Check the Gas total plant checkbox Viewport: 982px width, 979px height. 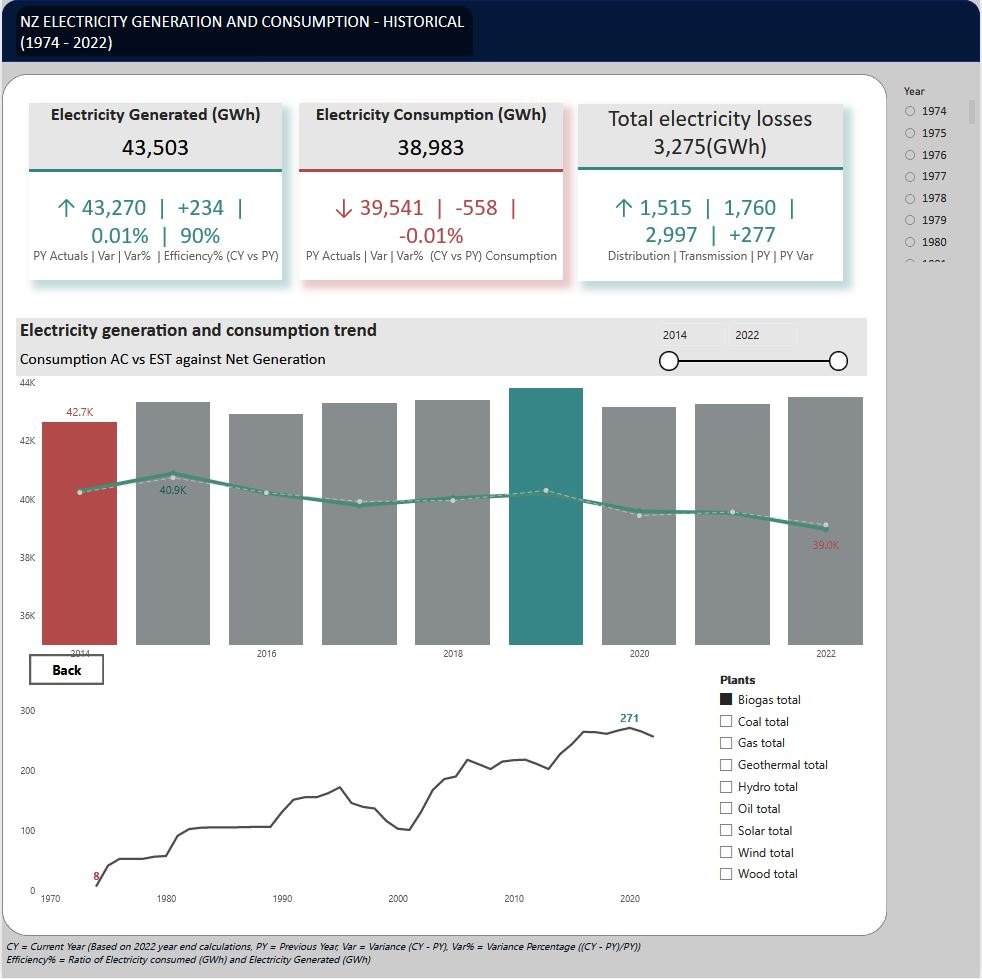tap(726, 743)
